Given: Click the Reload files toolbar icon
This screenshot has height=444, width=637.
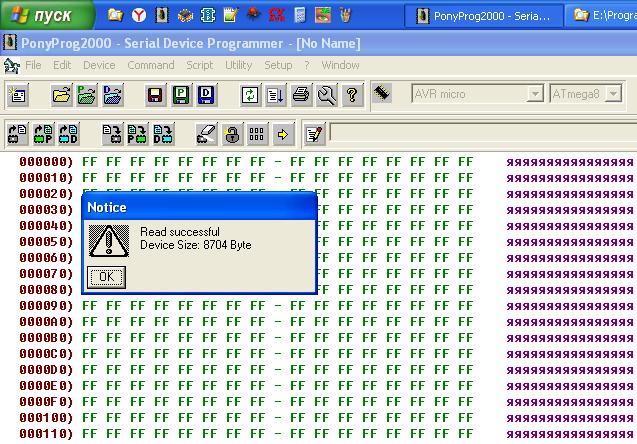Looking at the screenshot, I should [x=251, y=95].
